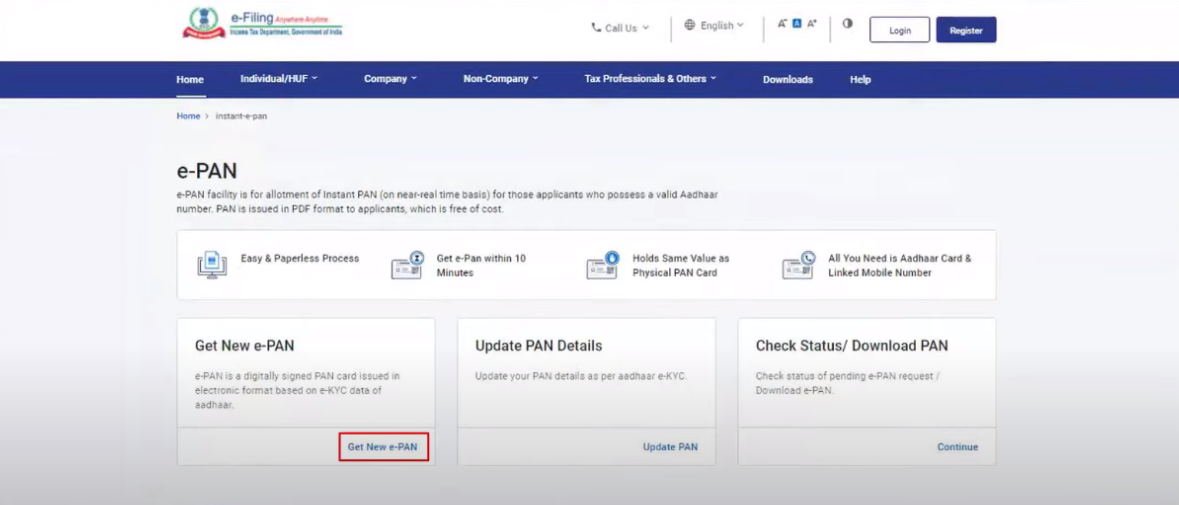The image size is (1179, 505).
Task: Open the Tax Professionals & Others menu
Action: pyautogui.click(x=650, y=79)
